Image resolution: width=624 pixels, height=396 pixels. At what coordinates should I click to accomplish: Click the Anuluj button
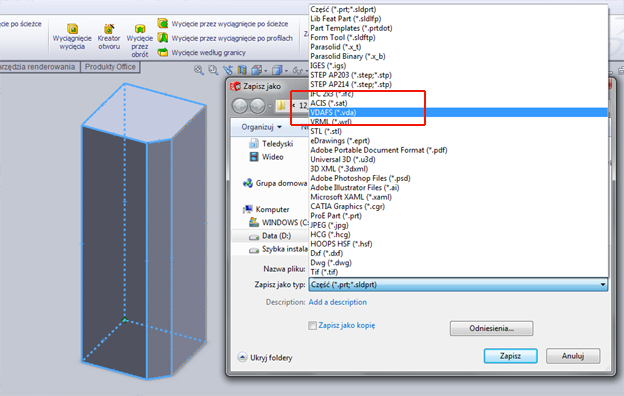(573, 356)
